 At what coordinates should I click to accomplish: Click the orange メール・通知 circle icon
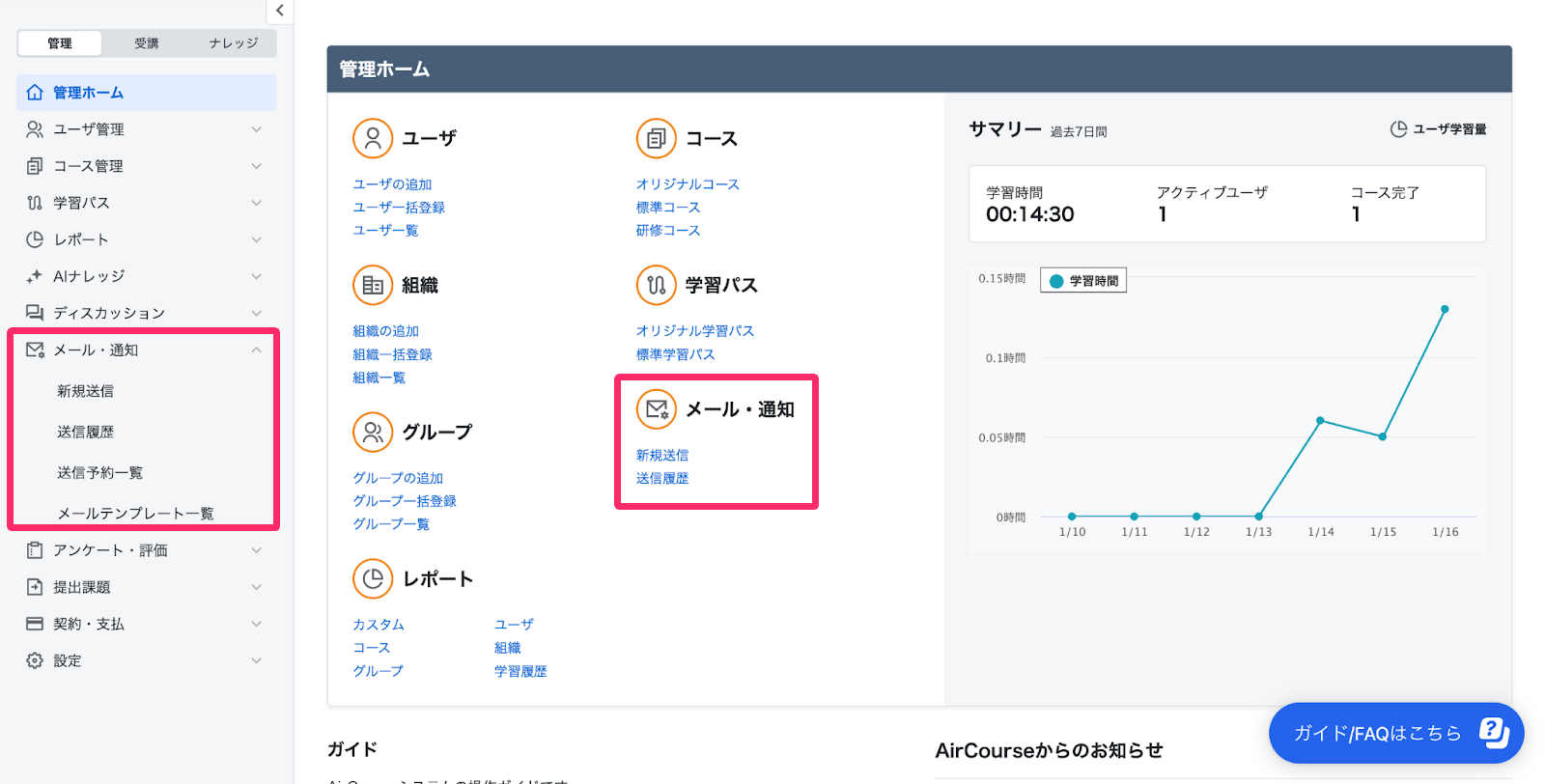657,409
